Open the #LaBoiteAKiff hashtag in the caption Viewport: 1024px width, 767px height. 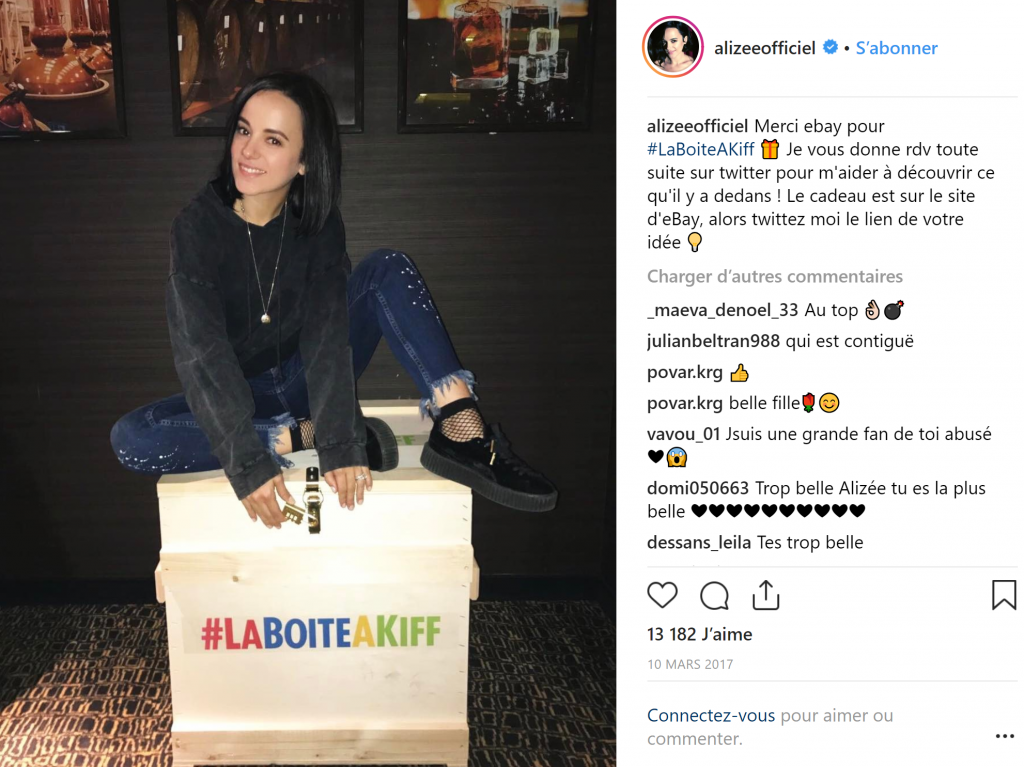pos(701,150)
